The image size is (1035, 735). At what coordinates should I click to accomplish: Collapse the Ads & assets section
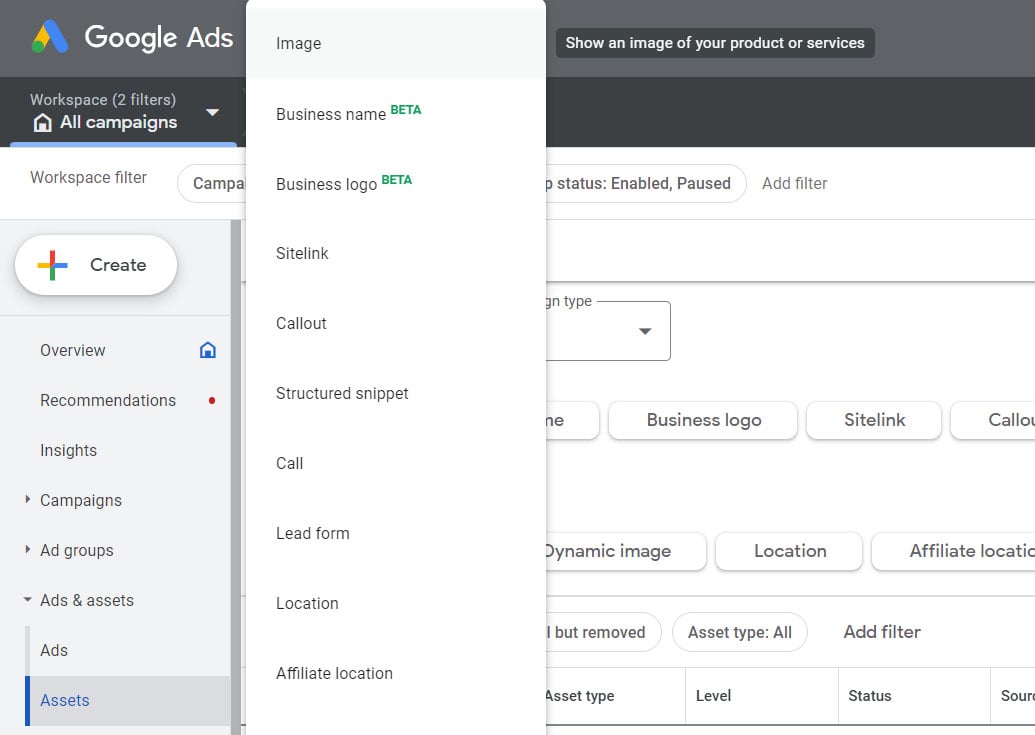click(x=28, y=600)
